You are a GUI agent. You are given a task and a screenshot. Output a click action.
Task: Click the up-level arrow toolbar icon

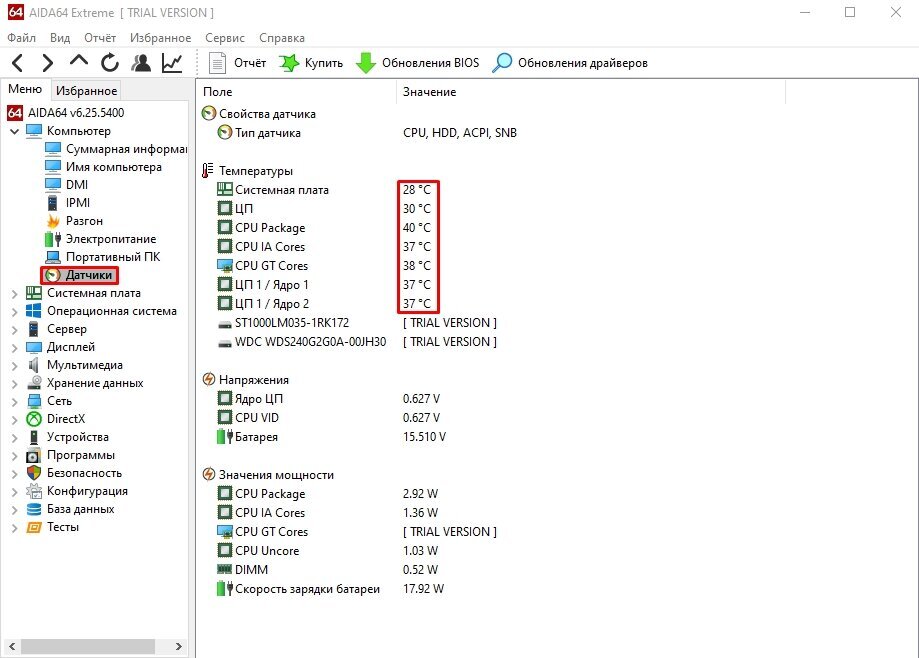point(79,61)
